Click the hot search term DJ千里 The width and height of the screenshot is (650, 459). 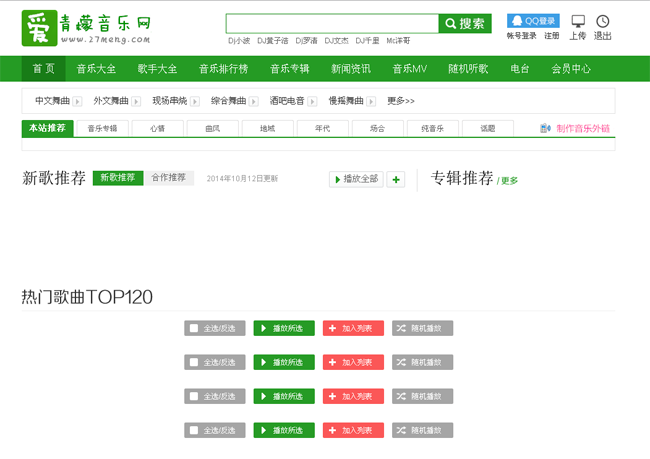[x=367, y=41]
